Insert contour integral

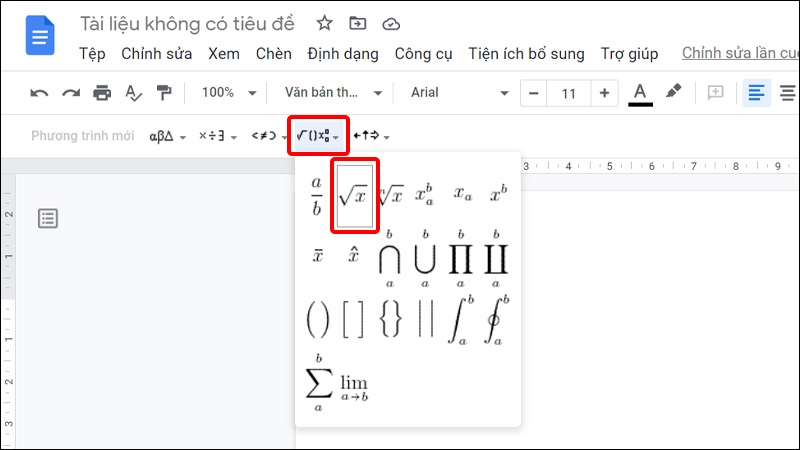496,320
